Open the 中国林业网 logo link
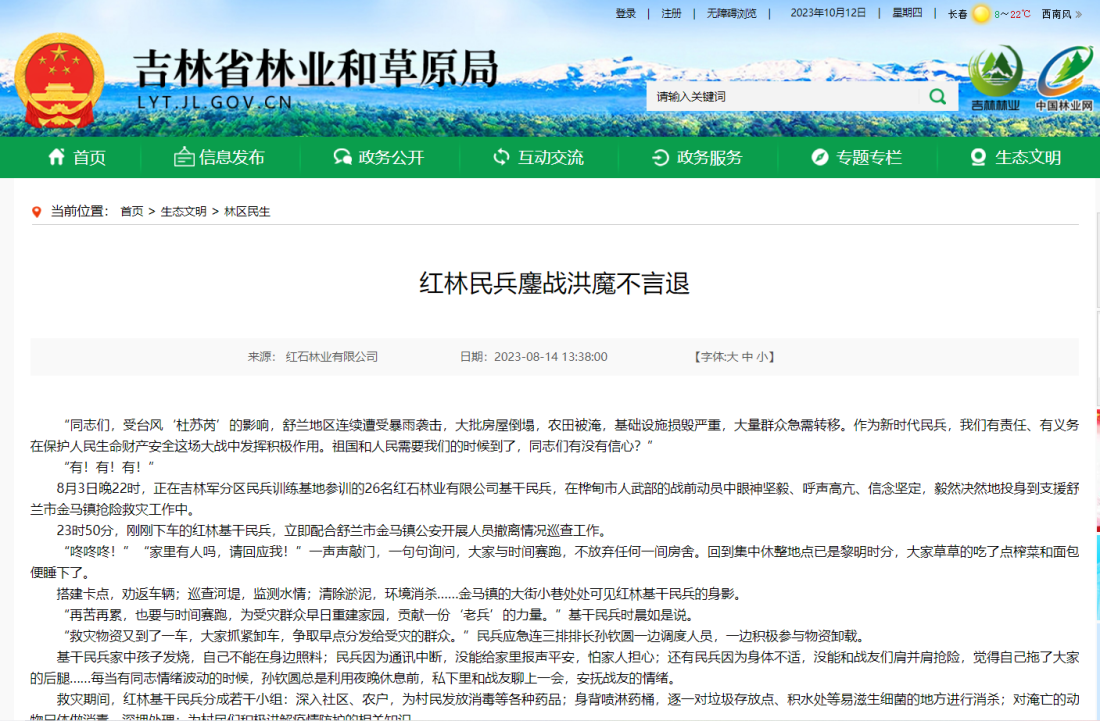This screenshot has width=1100, height=721. point(1064,78)
